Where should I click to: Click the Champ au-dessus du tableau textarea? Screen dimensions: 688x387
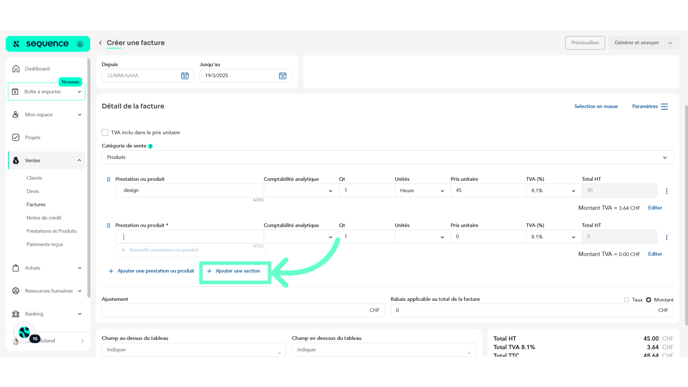pyautogui.click(x=194, y=350)
